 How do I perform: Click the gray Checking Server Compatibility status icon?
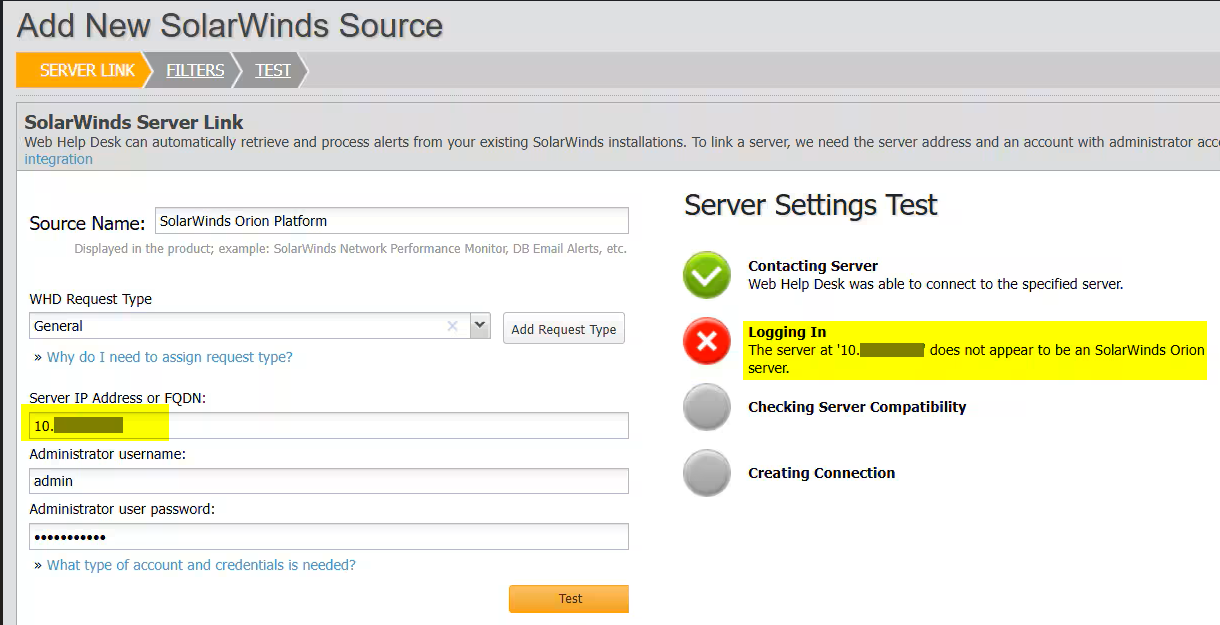click(707, 407)
